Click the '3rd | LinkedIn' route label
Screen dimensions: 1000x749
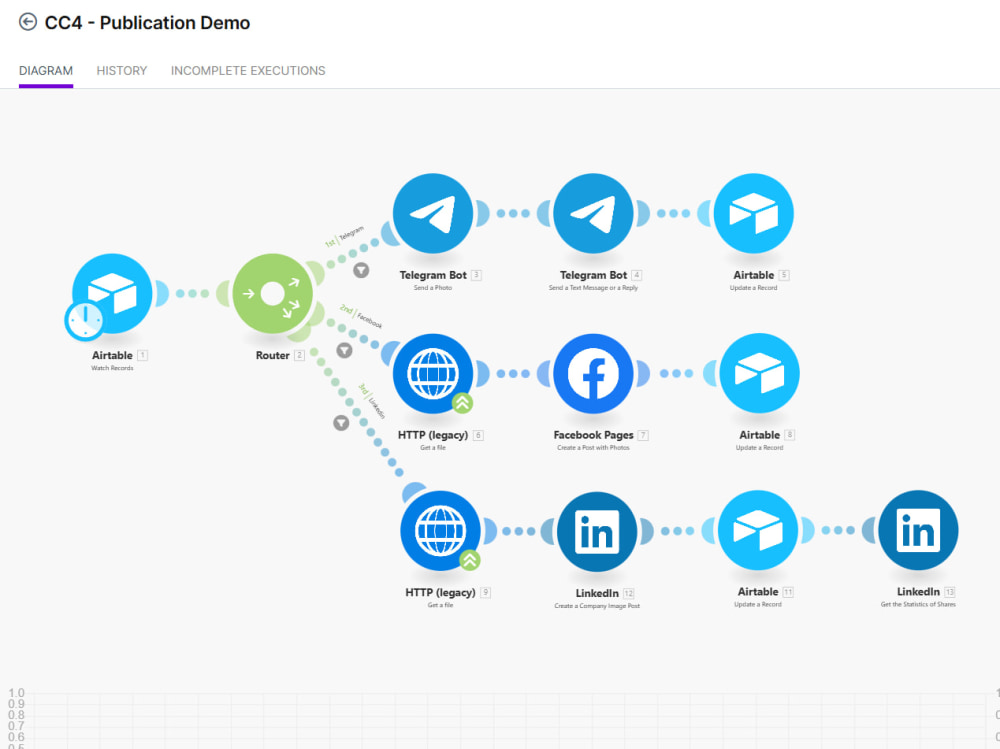coord(372,401)
